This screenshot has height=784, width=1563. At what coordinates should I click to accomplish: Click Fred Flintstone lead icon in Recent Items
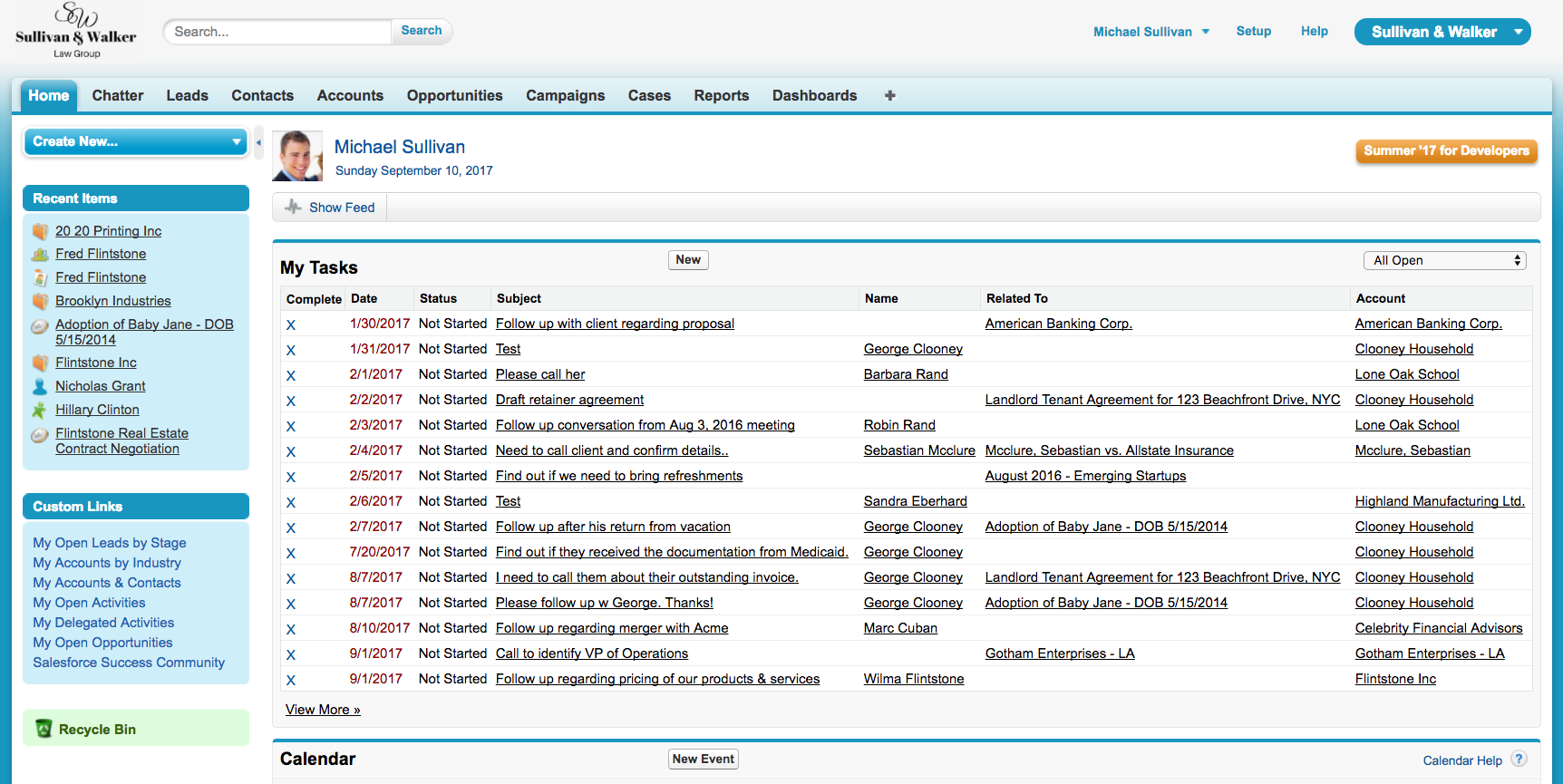point(40,254)
